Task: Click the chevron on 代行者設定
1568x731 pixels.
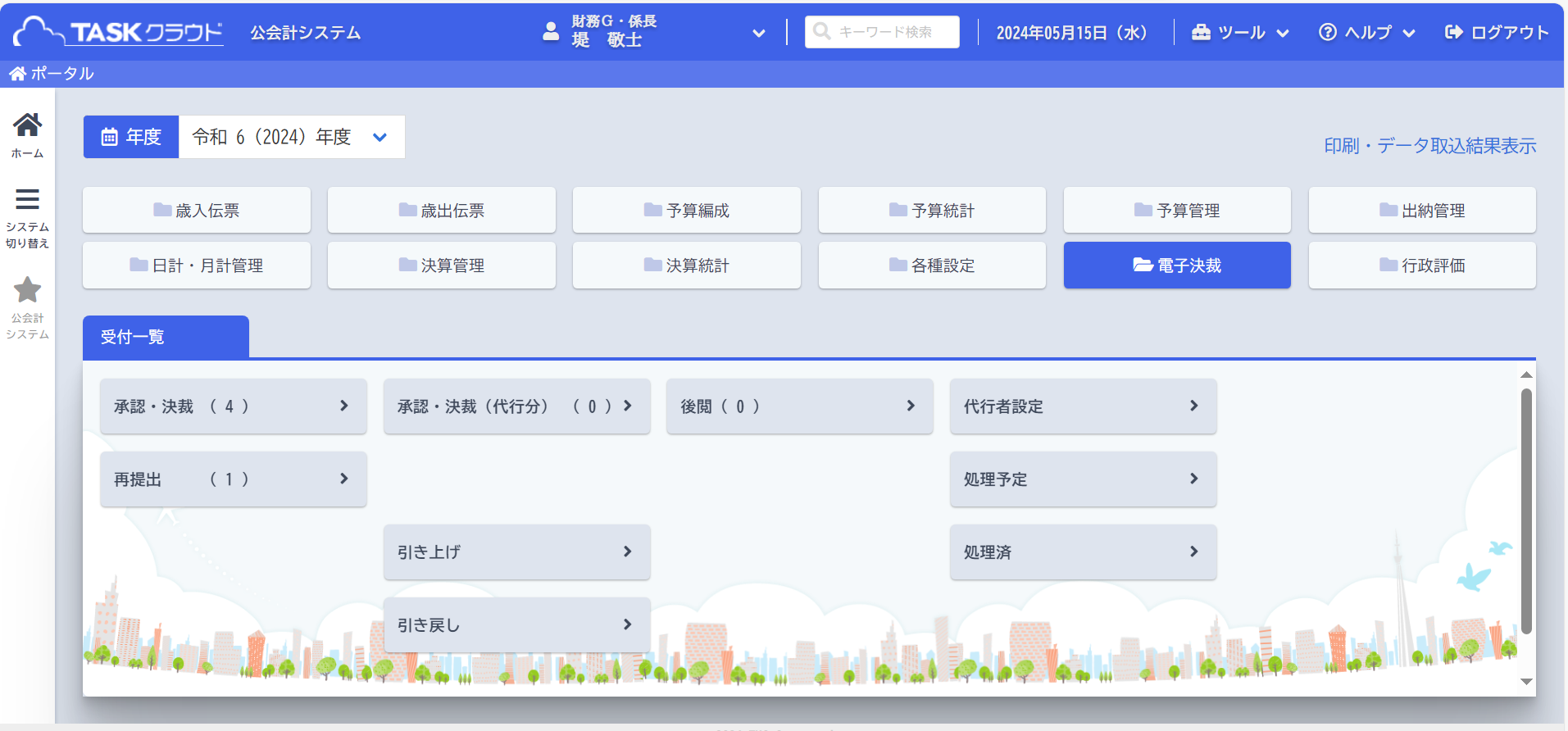Action: [1194, 406]
